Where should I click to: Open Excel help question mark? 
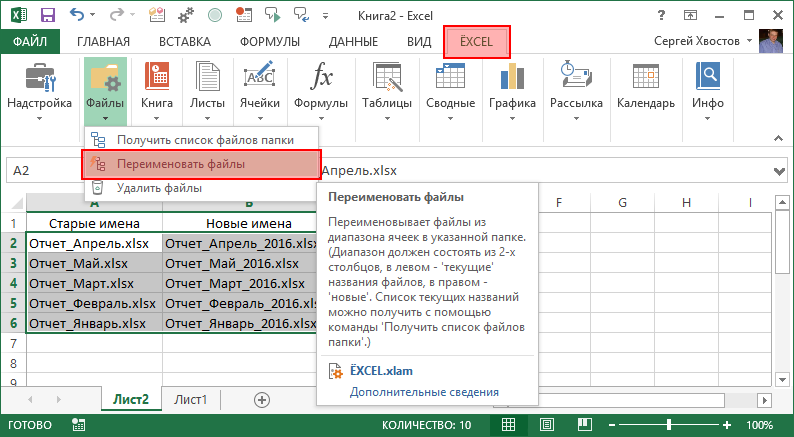[x=661, y=16]
